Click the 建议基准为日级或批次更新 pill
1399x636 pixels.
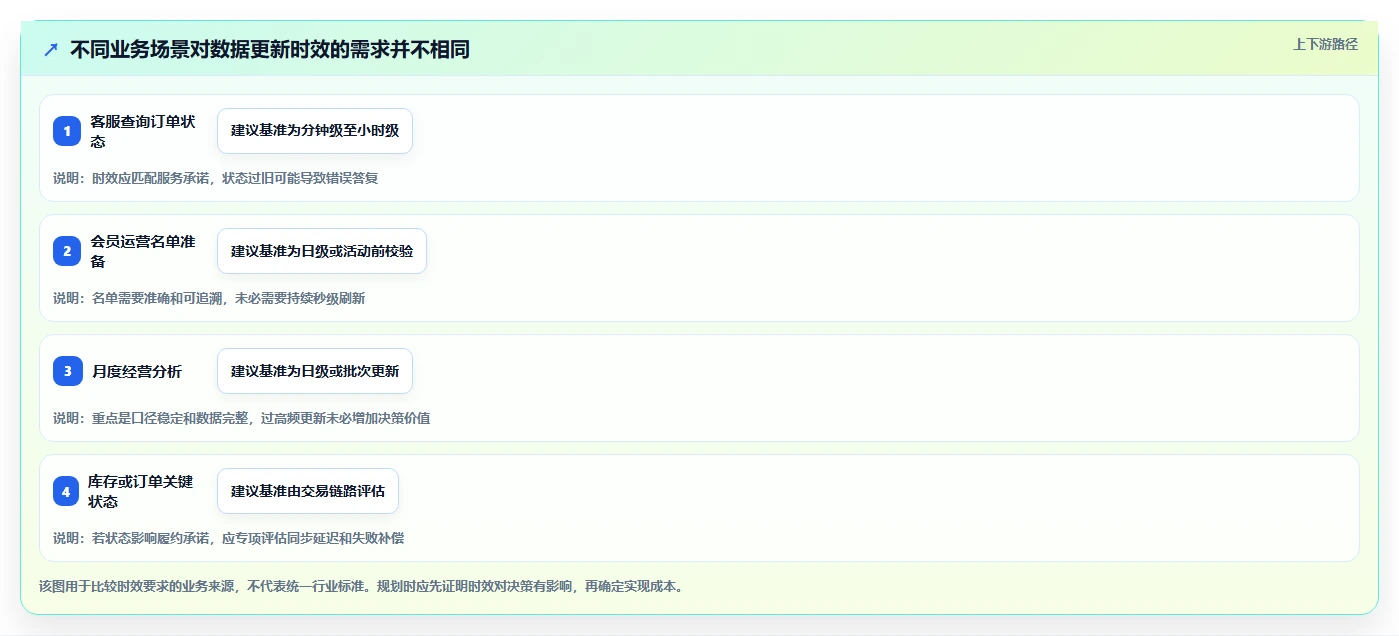coord(315,371)
